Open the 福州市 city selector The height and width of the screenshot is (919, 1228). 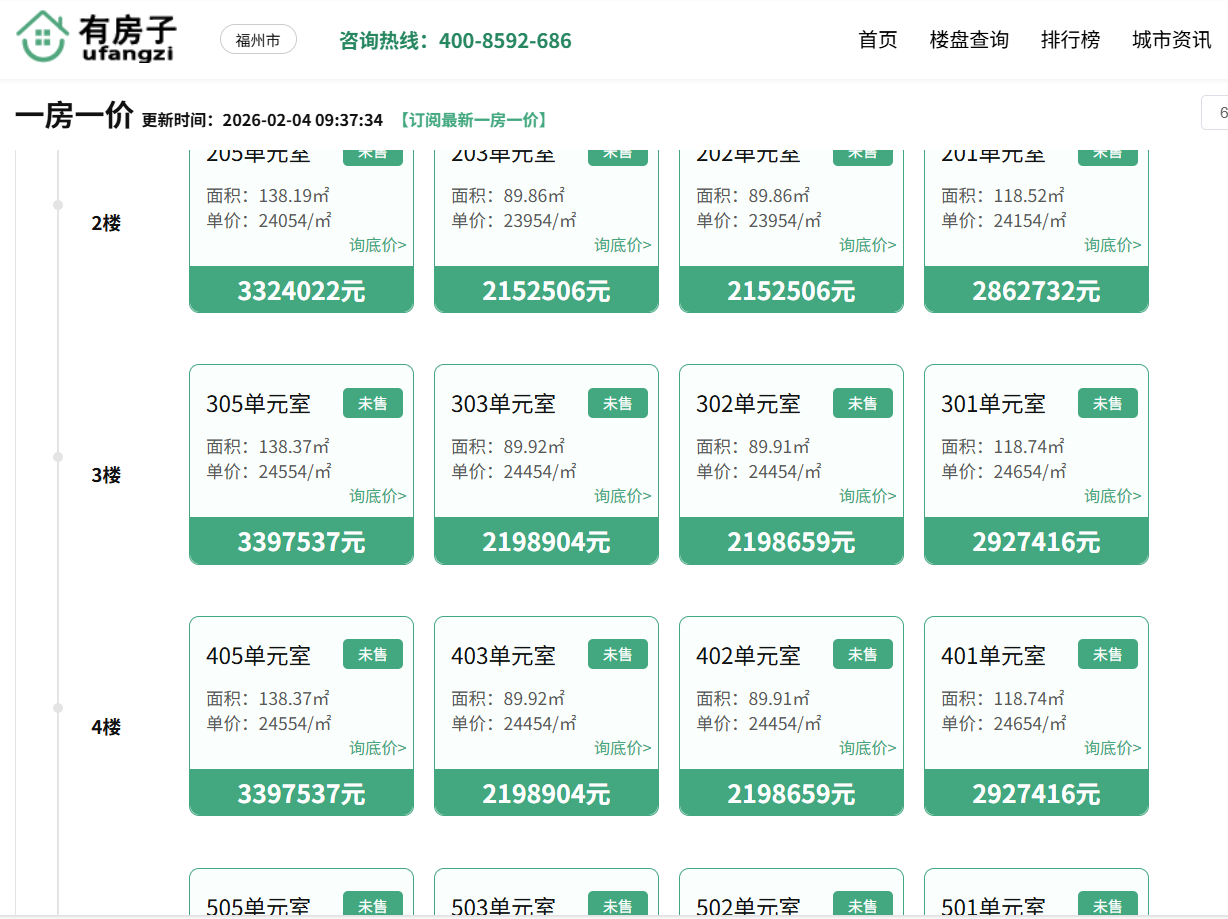[x=258, y=40]
